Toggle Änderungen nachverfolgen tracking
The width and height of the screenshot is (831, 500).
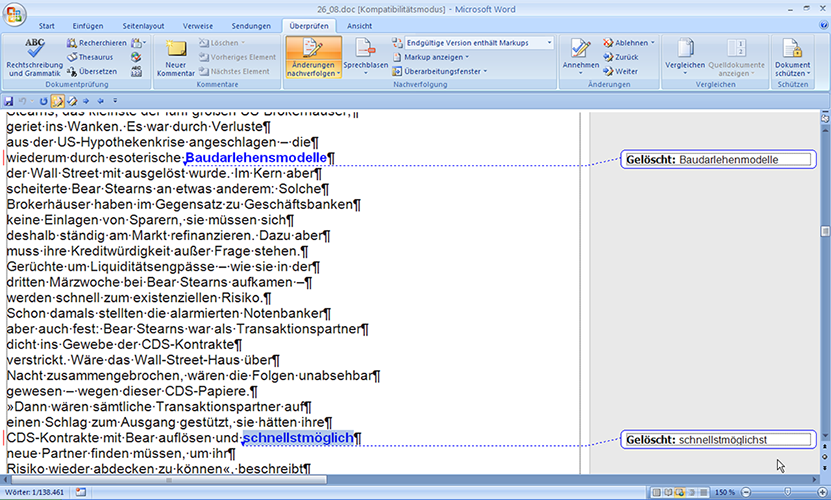312,57
